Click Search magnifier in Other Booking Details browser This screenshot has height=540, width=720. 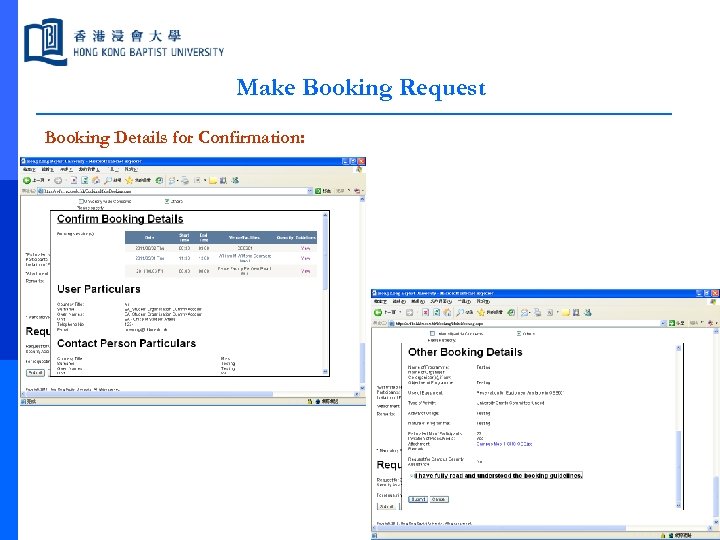pyautogui.click(x=460, y=312)
